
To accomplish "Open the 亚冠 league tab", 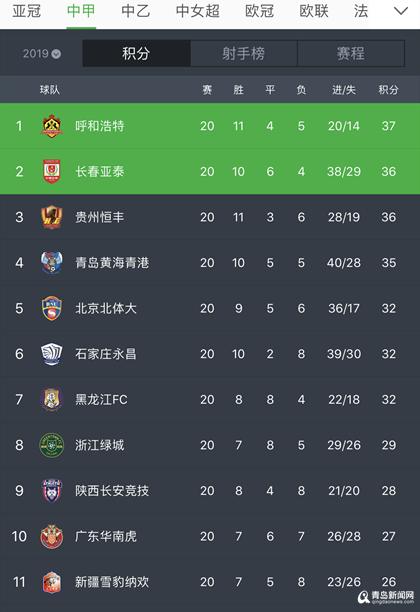I will tap(27, 11).
